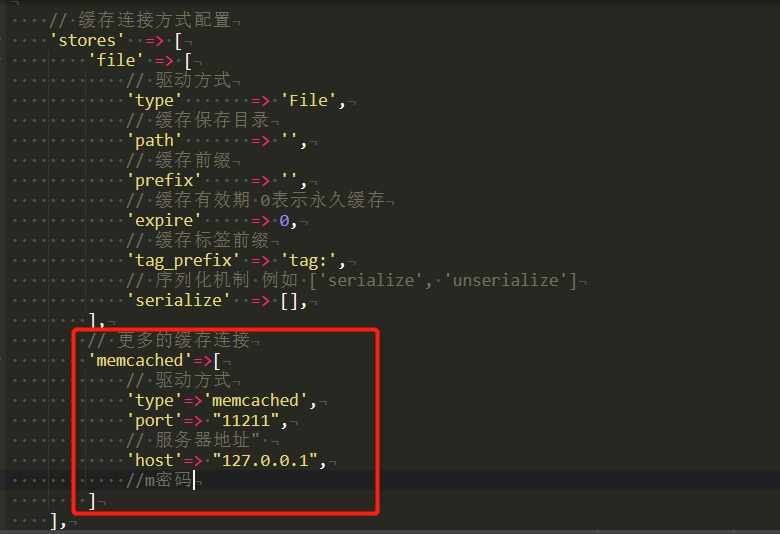
Task: Click the 'path' key
Action: click(x=154, y=141)
